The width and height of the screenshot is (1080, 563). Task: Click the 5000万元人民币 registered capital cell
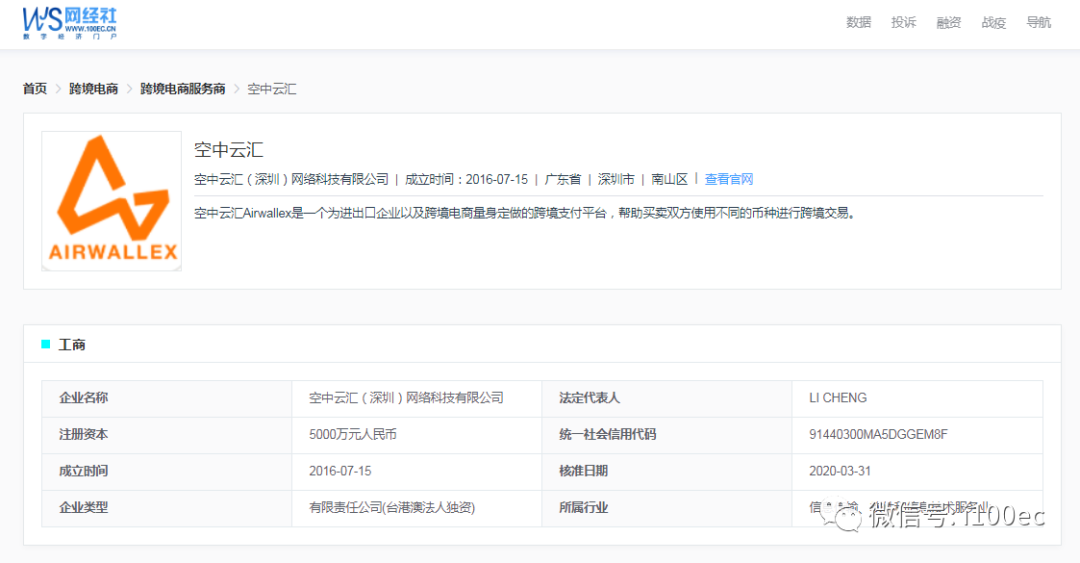pyautogui.click(x=359, y=434)
